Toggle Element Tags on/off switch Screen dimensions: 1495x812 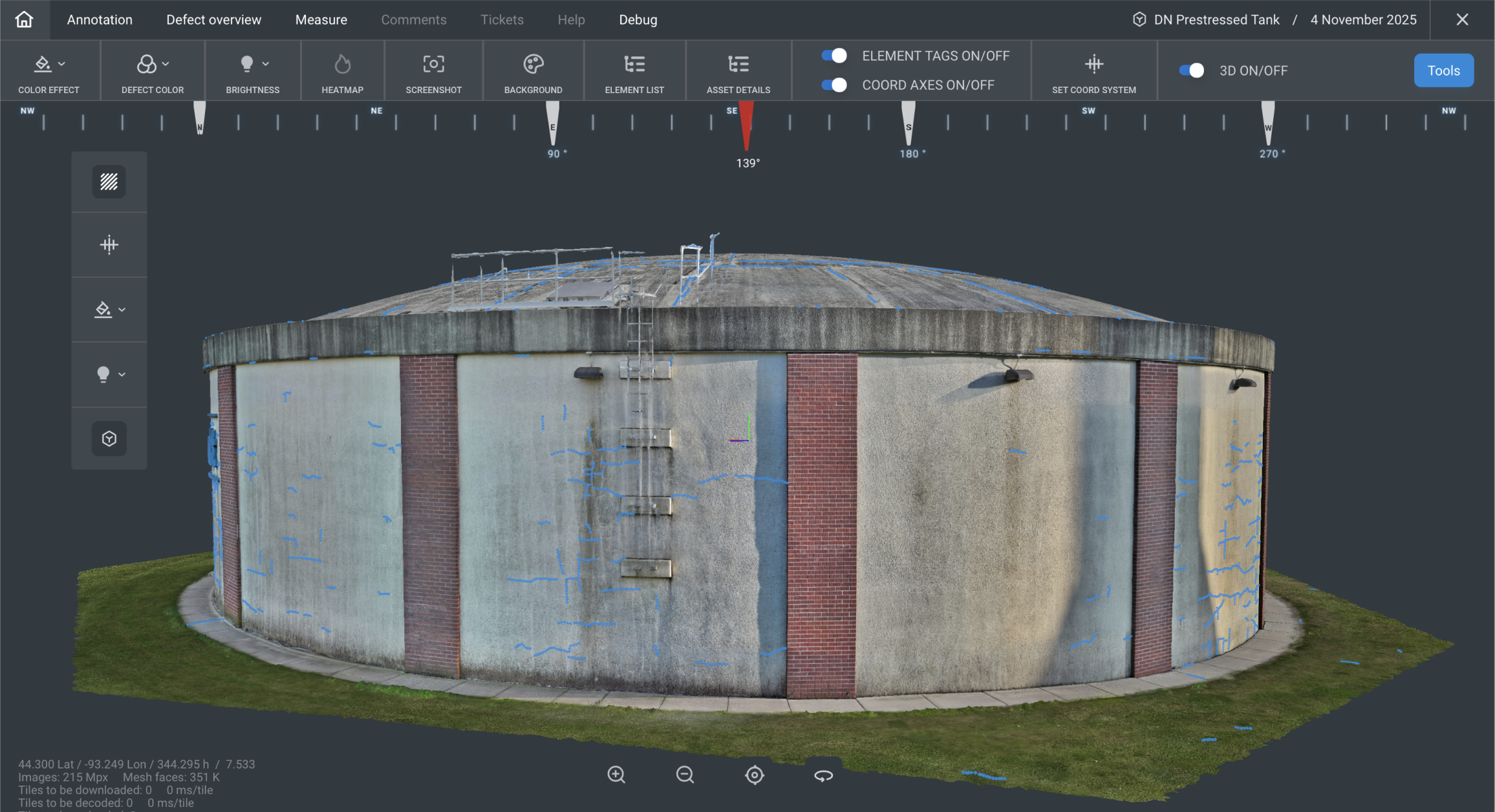(x=834, y=56)
